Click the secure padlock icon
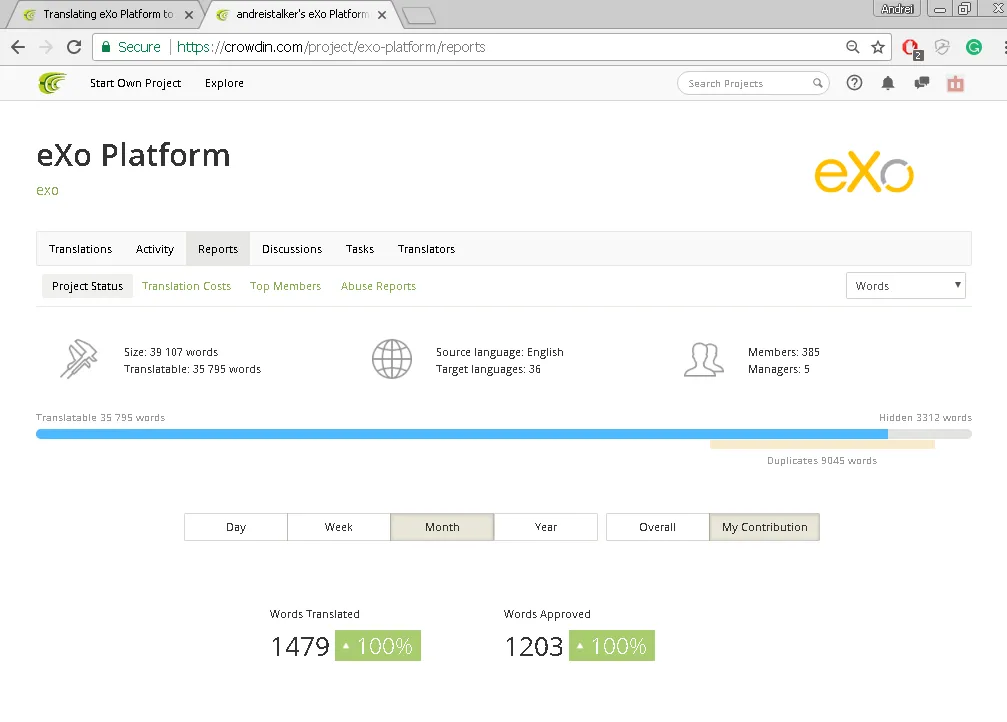Viewport: 1007px width, 722px height. (106, 46)
